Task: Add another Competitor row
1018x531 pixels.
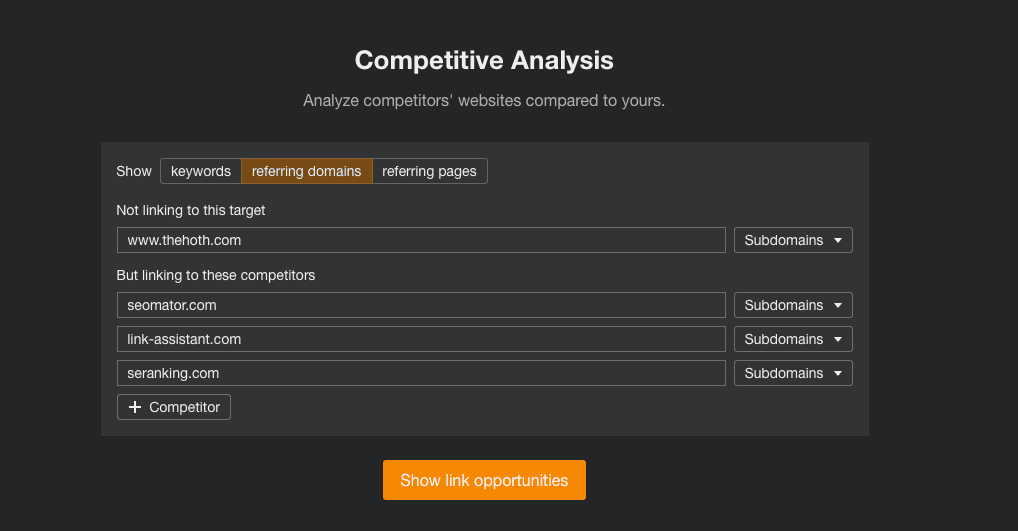Action: pos(174,407)
